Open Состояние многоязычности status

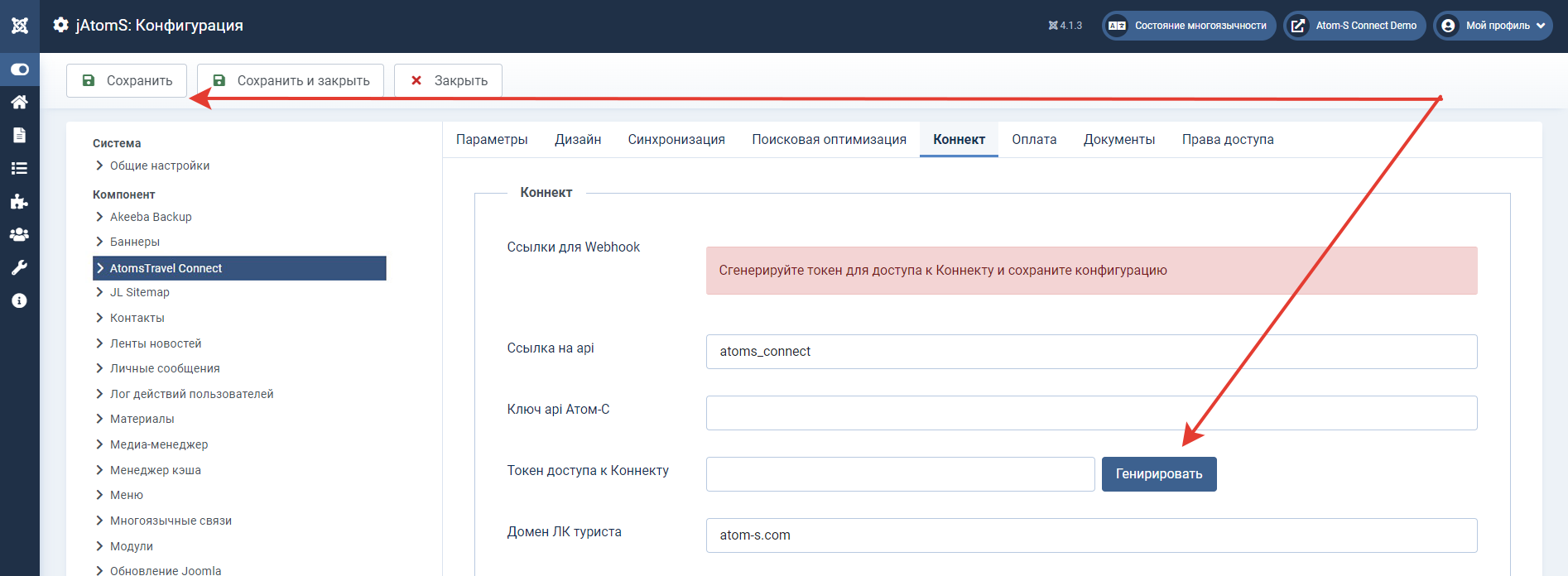pos(1189,26)
